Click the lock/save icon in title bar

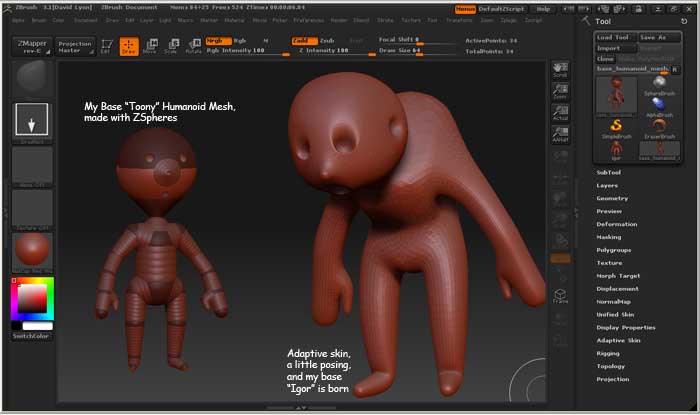click(639, 8)
